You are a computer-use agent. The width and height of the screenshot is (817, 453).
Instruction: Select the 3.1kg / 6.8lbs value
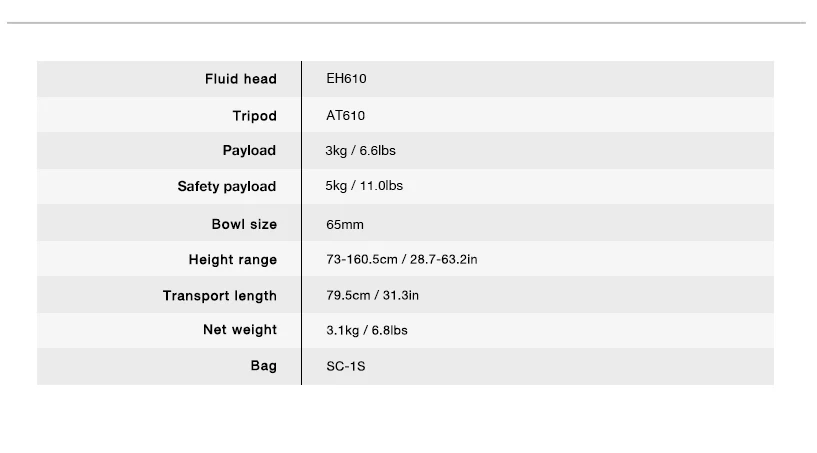(367, 330)
